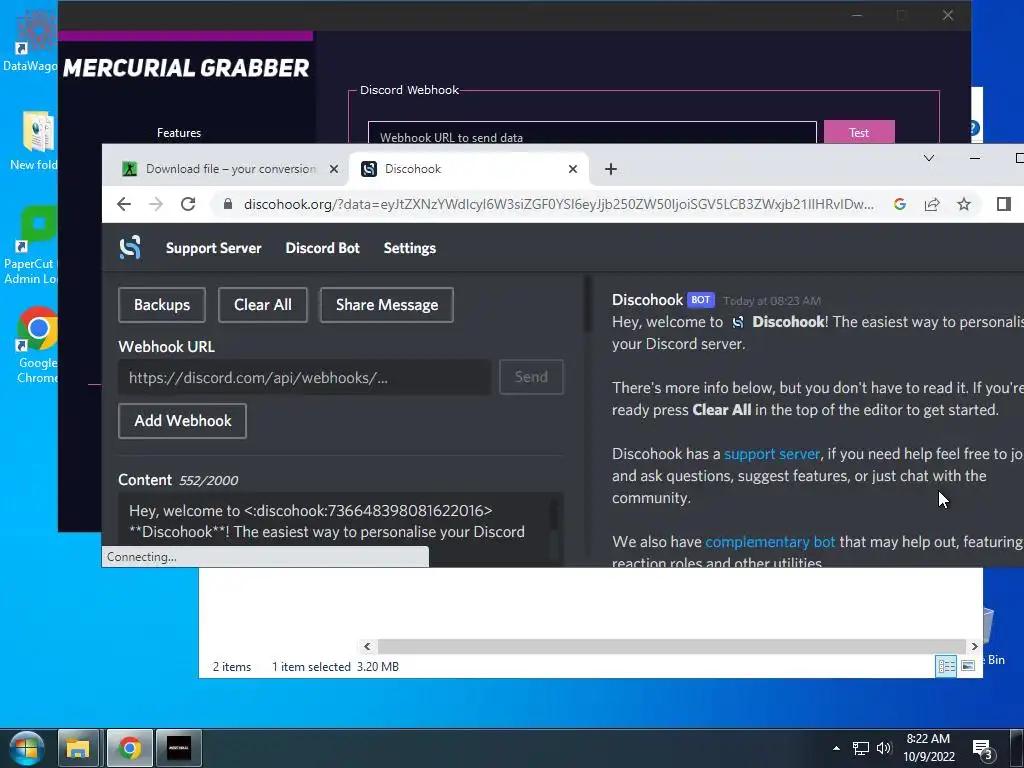Click the Explorer horizontal scrollbar track
The image size is (1024, 768).
pyautogui.click(x=671, y=647)
